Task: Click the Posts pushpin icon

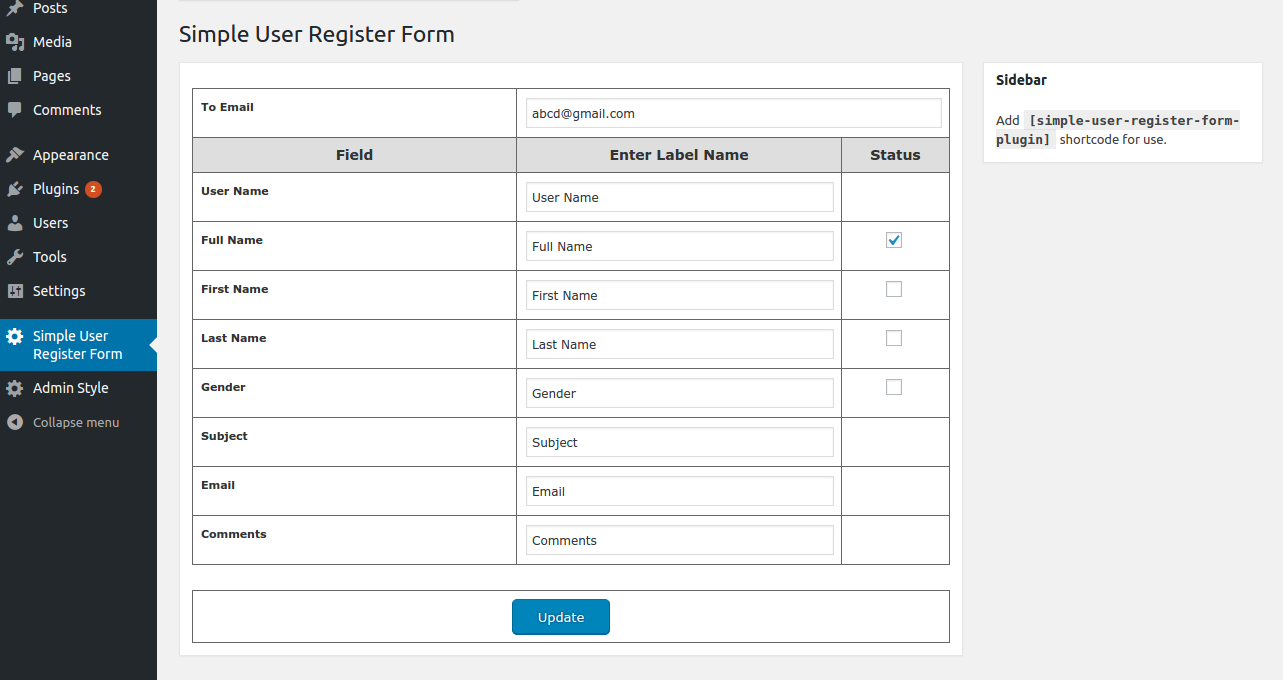Action: pos(16,8)
